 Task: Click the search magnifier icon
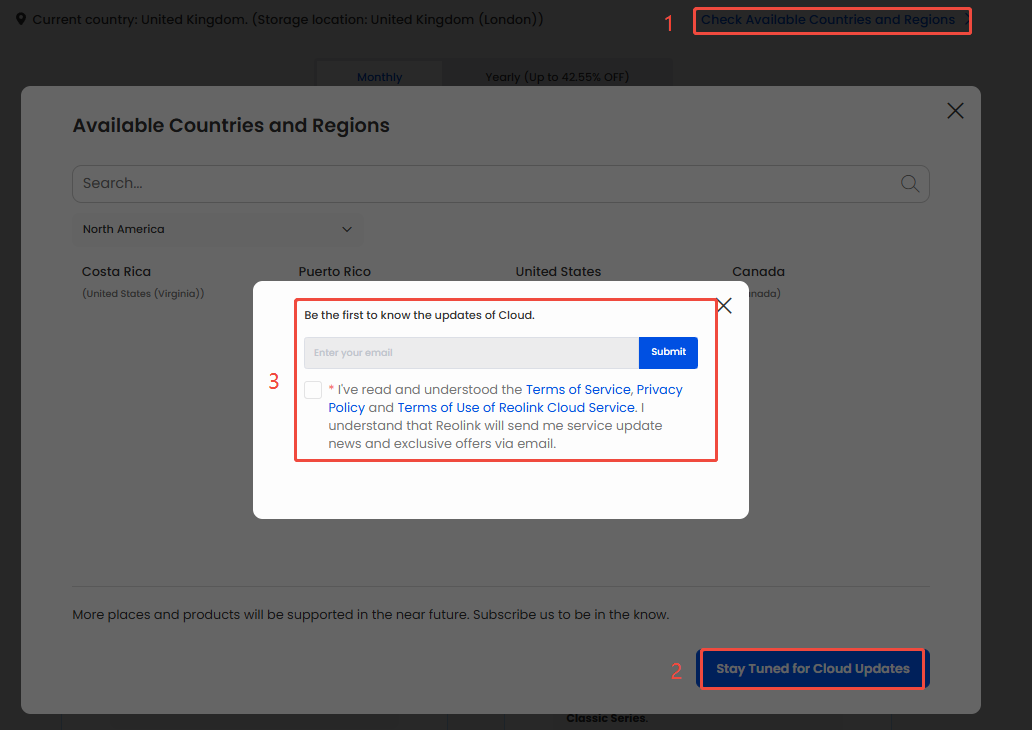tap(910, 184)
